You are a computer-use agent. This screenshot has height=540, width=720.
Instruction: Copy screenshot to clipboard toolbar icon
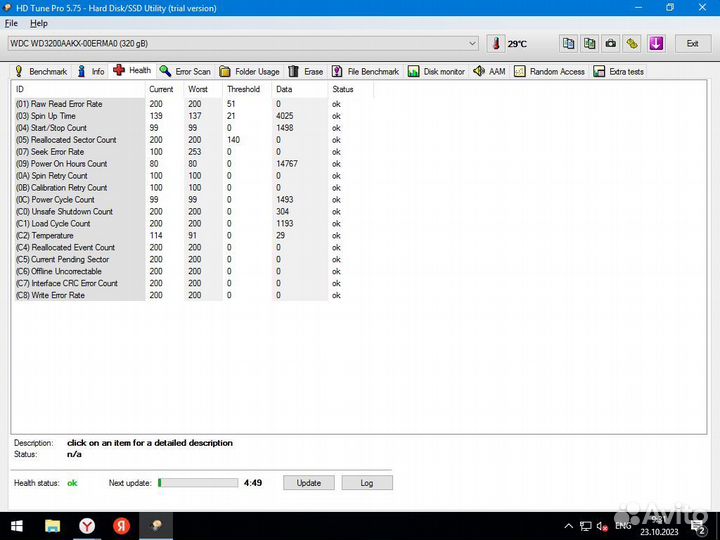click(589, 44)
